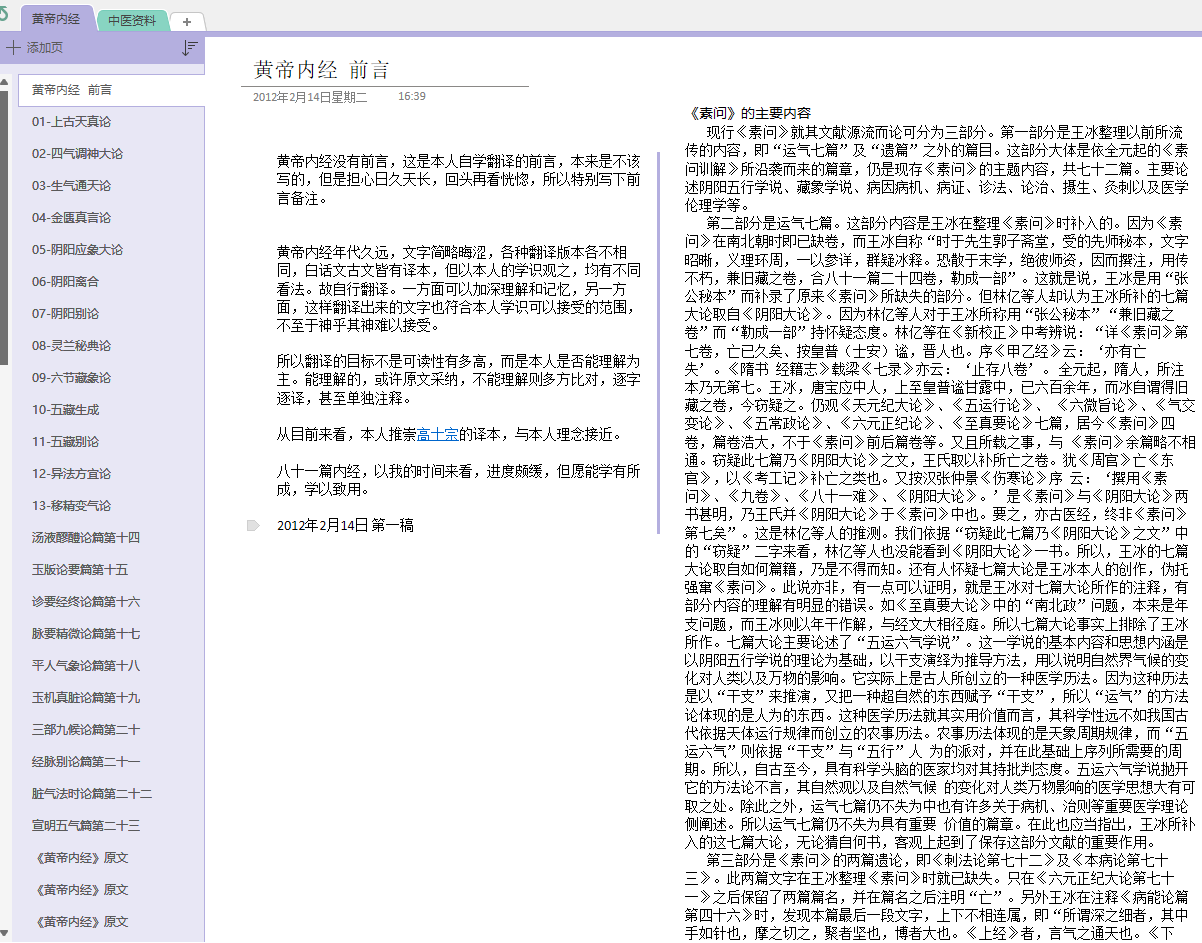Create a new section with the plus tab

tap(187, 21)
